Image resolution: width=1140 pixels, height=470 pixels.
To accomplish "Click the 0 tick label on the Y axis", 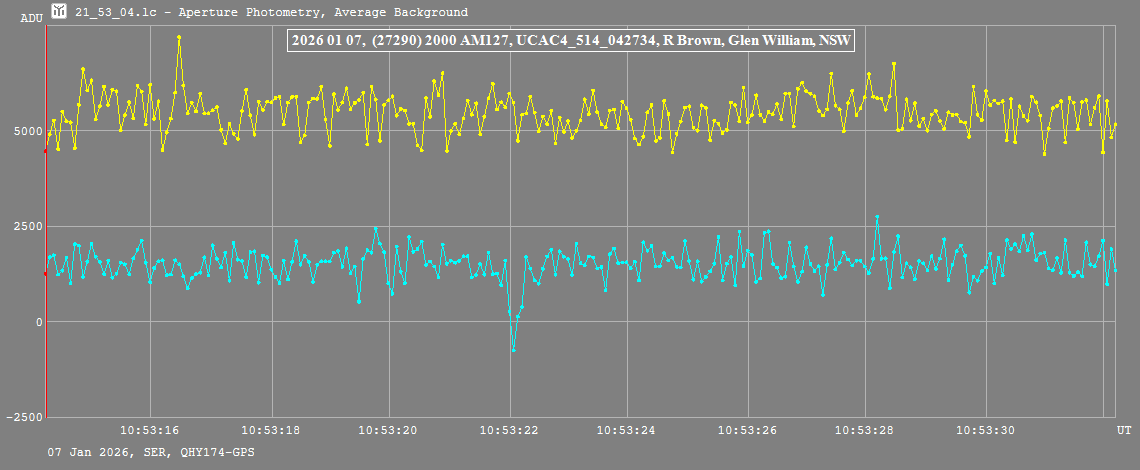I will pyautogui.click(x=38, y=322).
